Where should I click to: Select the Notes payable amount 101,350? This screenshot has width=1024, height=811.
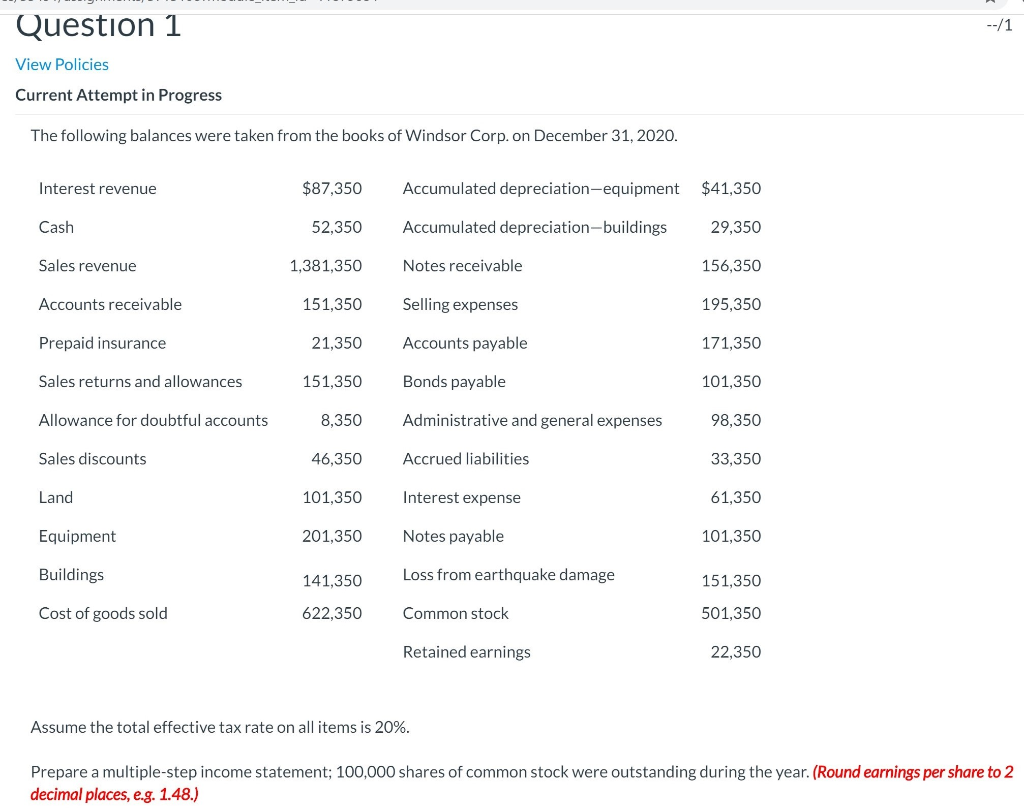[731, 536]
